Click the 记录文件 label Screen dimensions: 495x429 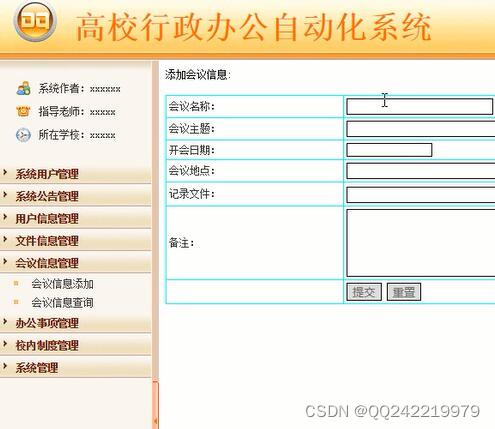coord(192,194)
